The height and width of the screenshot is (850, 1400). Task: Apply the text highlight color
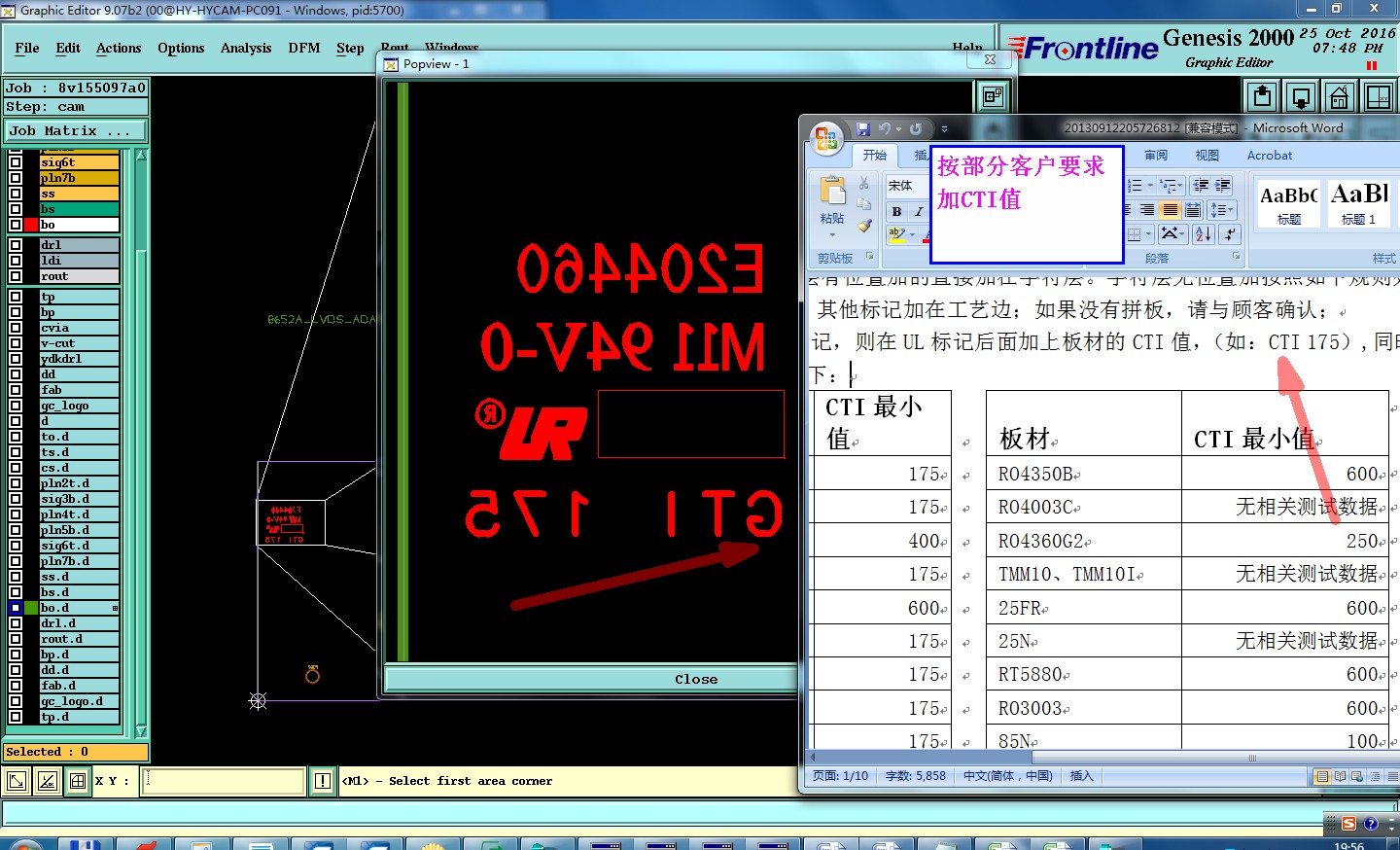pyautogui.click(x=896, y=234)
